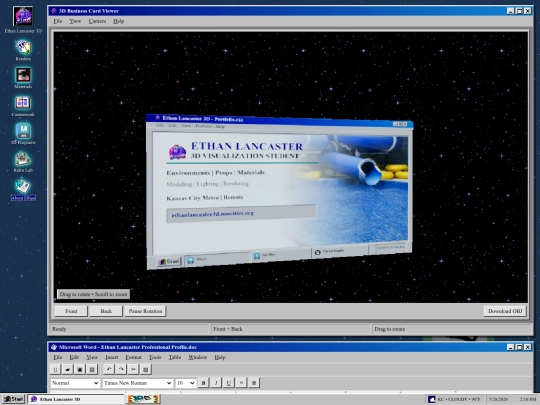Open the font size 10 dropdown
This screenshot has height=405, width=540.
[x=185, y=383]
